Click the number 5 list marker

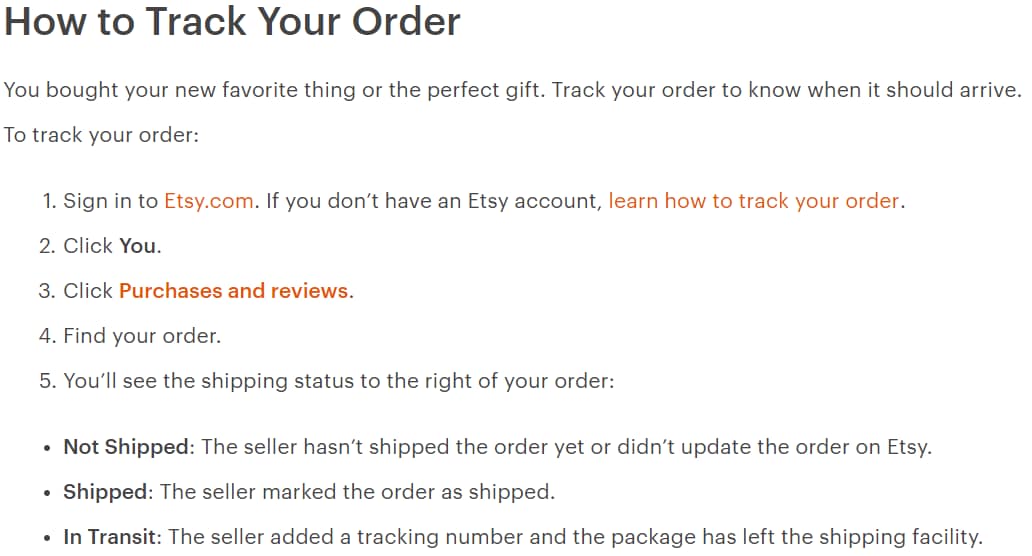tap(46, 381)
